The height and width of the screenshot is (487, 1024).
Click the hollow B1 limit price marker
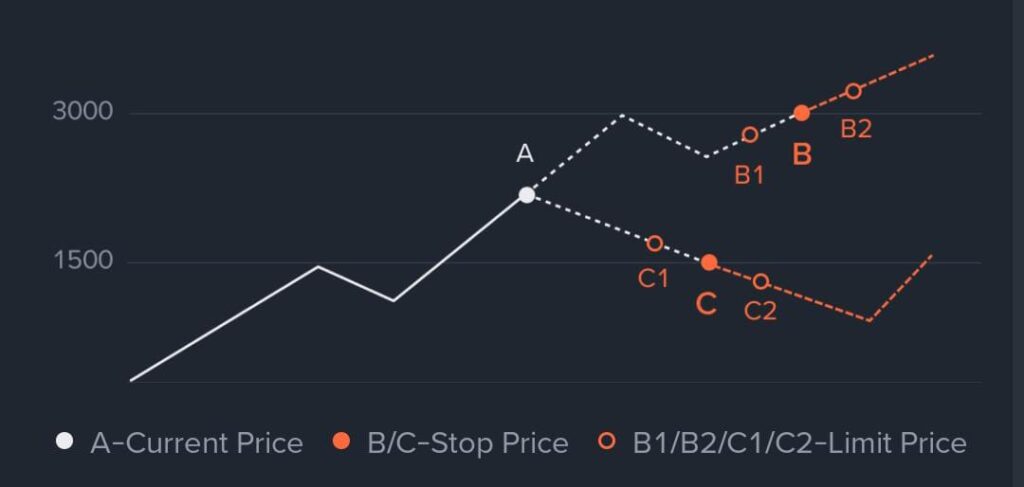click(750, 134)
